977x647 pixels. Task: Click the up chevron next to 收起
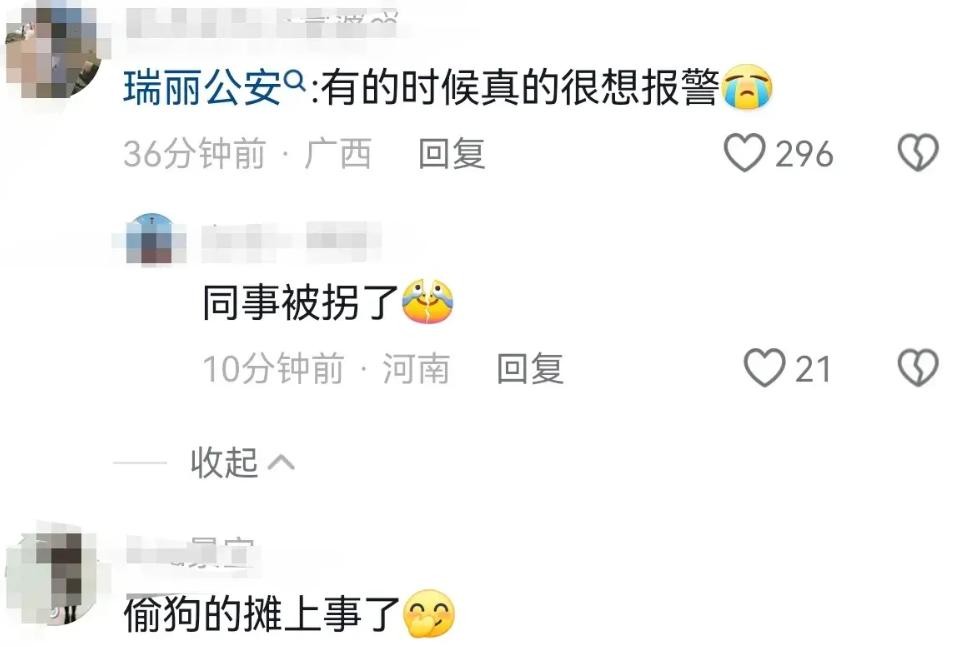(x=281, y=462)
